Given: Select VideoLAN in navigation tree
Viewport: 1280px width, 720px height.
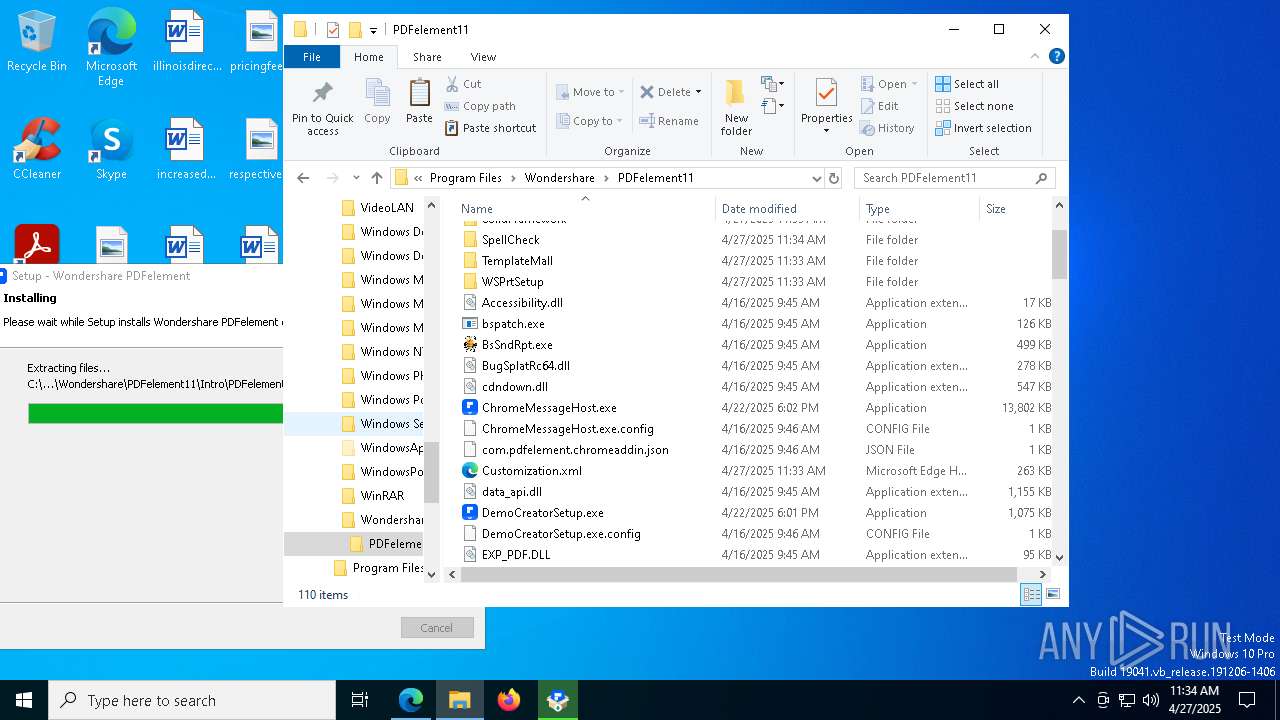Looking at the screenshot, I should click(386, 208).
